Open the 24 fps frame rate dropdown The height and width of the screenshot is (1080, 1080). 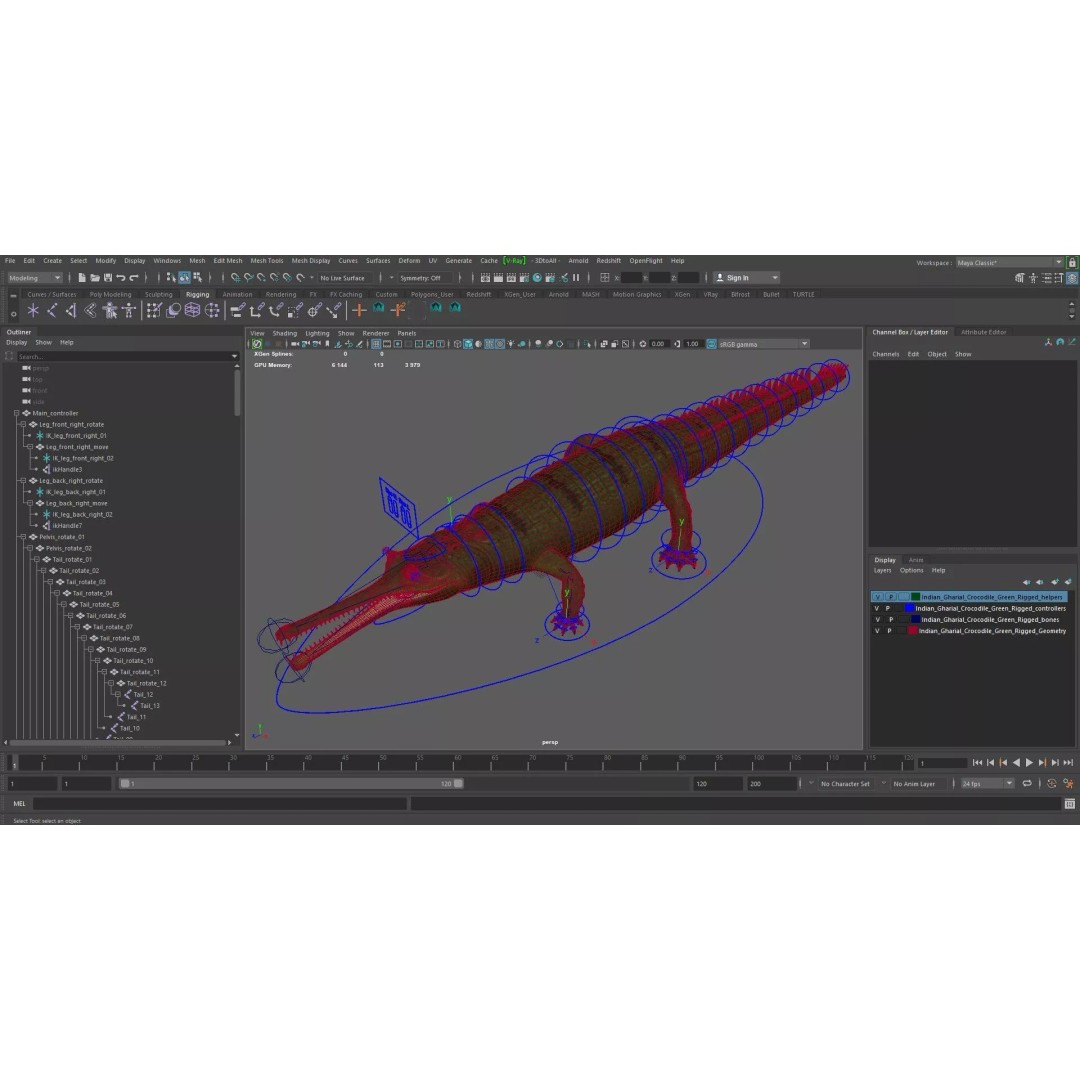coord(987,783)
